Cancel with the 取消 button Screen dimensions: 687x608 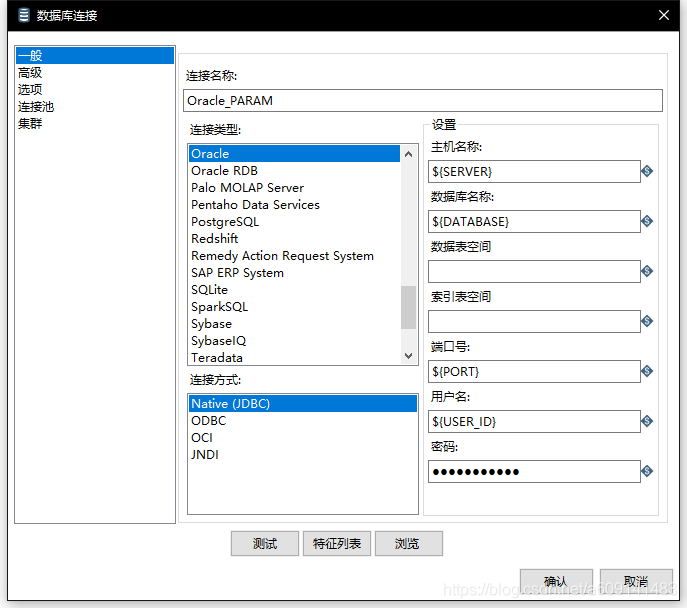pos(636,581)
